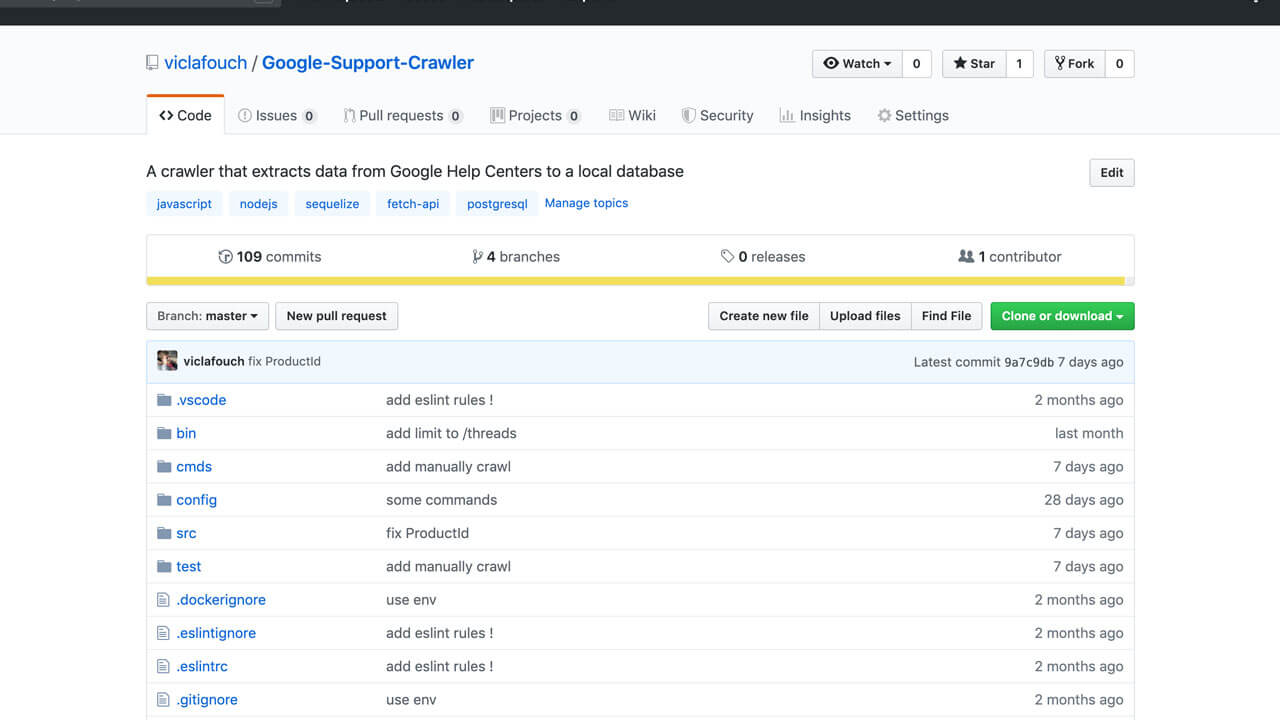View the Insights tab
Screen dimensions: 1280x720
click(x=815, y=115)
